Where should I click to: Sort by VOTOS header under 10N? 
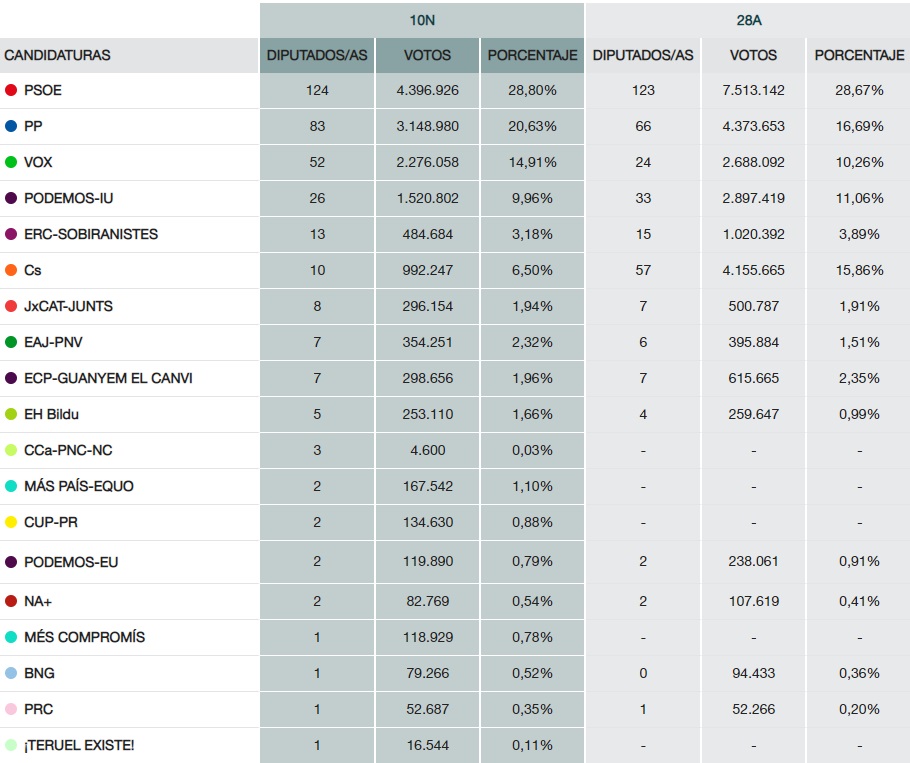click(x=427, y=55)
